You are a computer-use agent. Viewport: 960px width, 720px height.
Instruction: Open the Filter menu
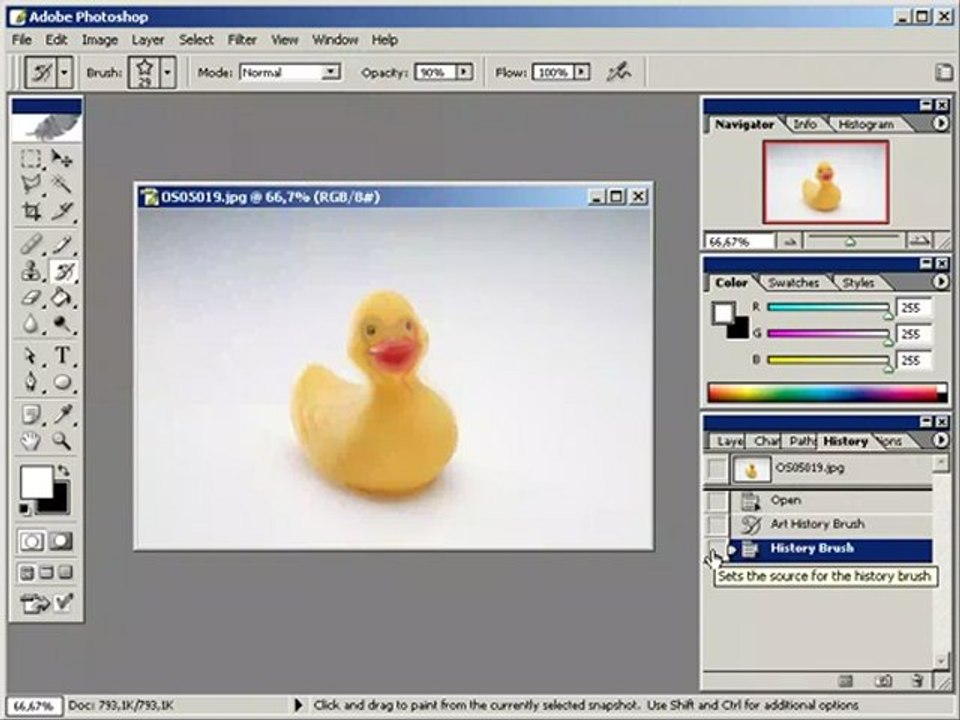coord(242,40)
